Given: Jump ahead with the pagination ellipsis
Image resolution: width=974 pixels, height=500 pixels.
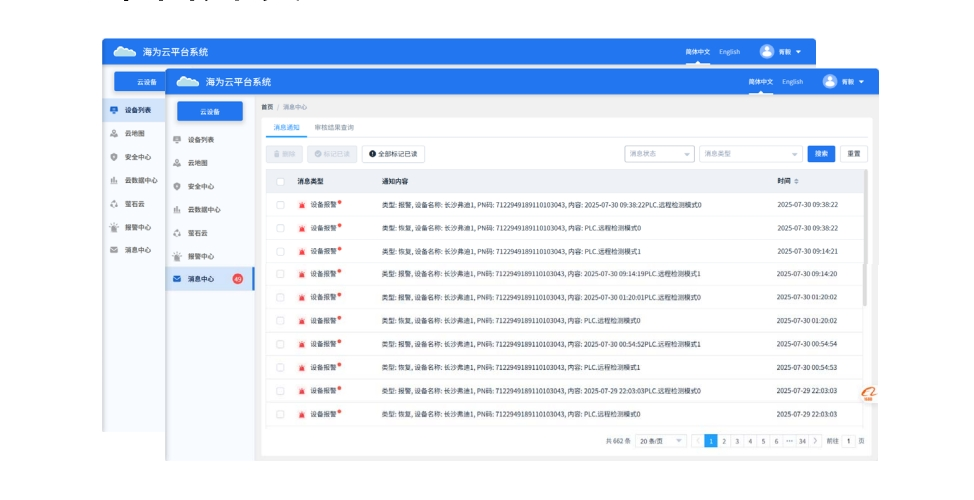Looking at the screenshot, I should (x=789, y=441).
